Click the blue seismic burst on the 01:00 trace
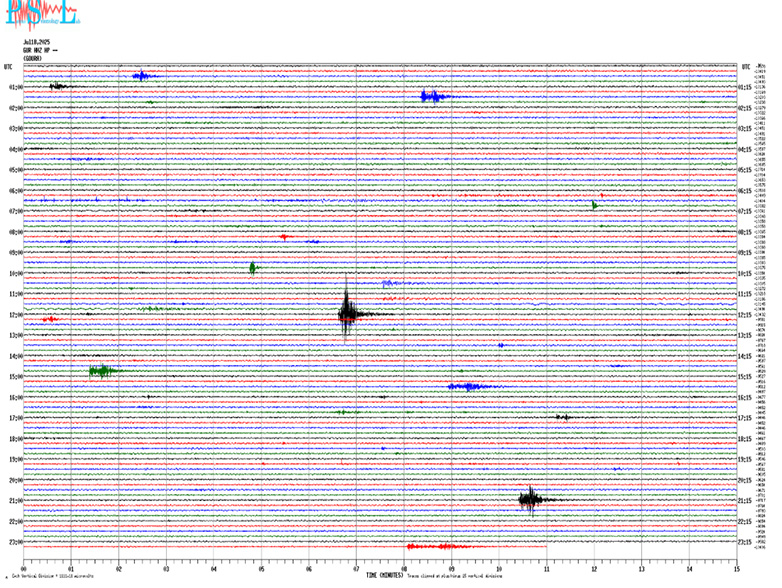Viewport: 782px width, 588px height. click(432, 96)
